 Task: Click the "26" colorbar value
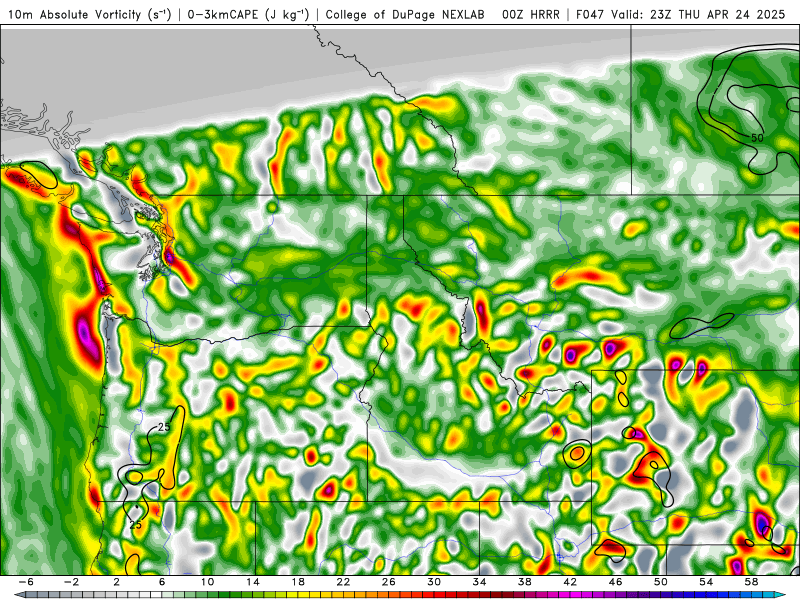click(x=389, y=582)
